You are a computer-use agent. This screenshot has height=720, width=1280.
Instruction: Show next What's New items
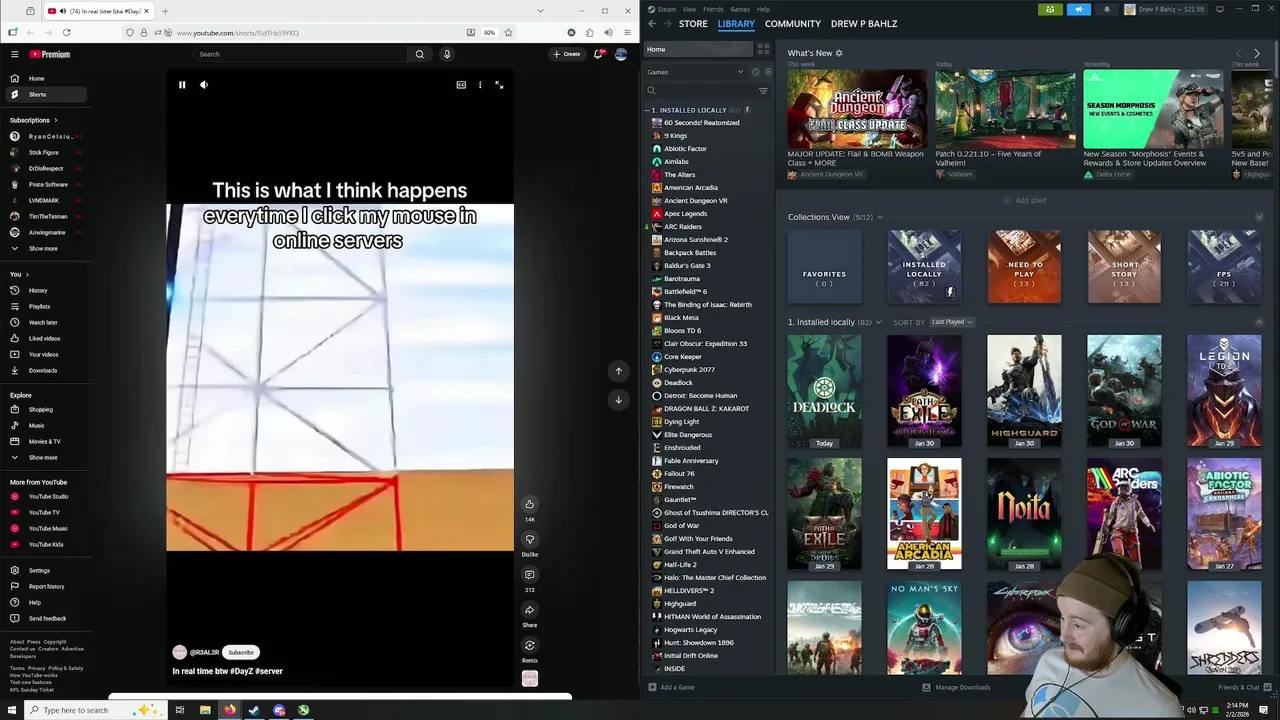click(x=1257, y=53)
